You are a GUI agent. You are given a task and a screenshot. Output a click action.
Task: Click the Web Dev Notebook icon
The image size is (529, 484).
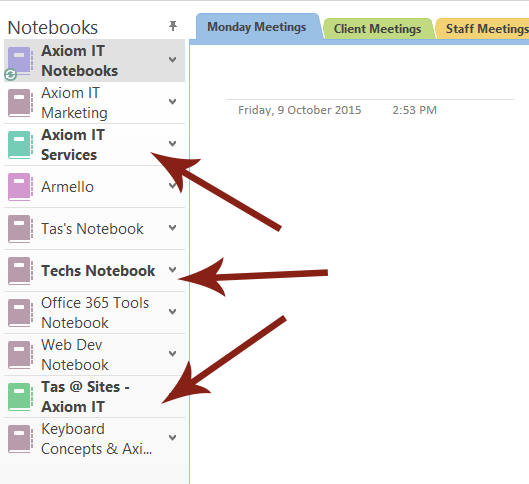click(20, 355)
